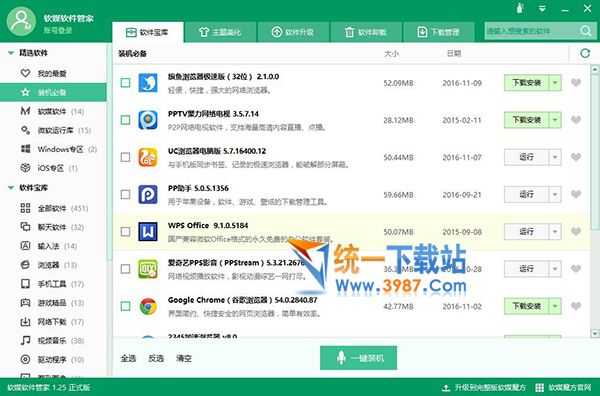Favorite PPTV with its heart icon
Viewport: 600px width, 396px height.
click(x=576, y=120)
